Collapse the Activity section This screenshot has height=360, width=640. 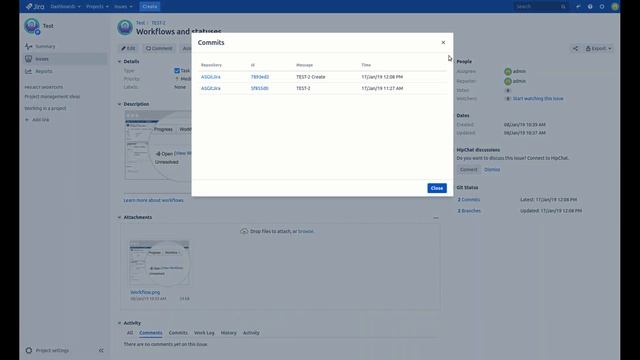pyautogui.click(x=120, y=323)
